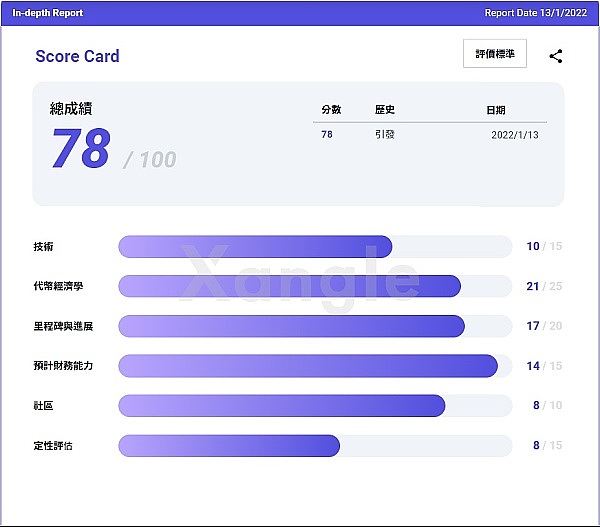The width and height of the screenshot is (600, 527).
Task: Click the large 78 total score
Action: (80, 150)
